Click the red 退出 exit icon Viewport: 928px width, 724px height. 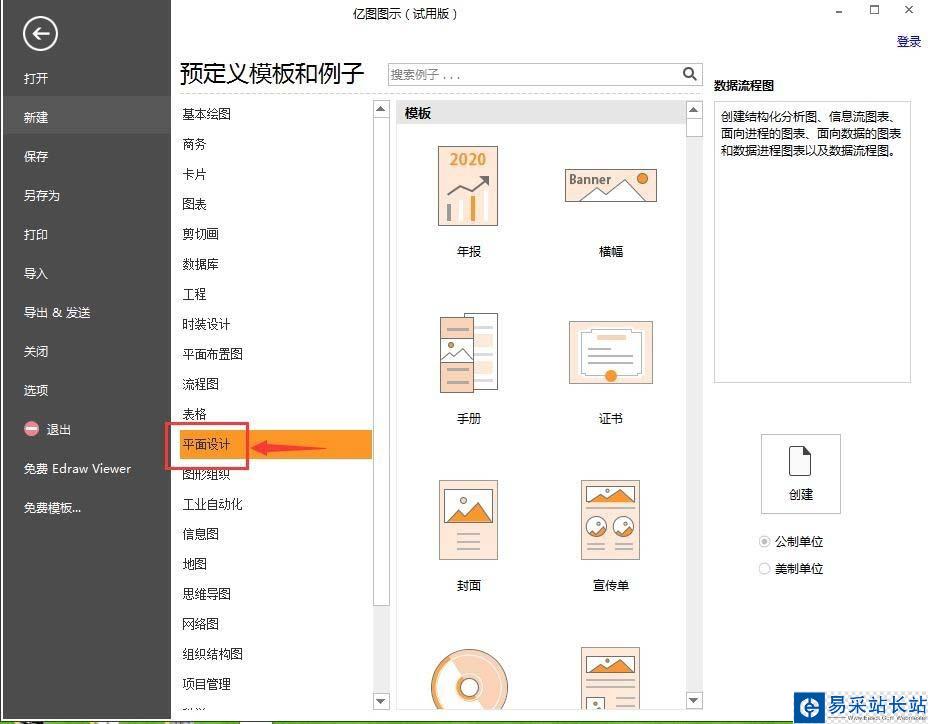click(31, 429)
